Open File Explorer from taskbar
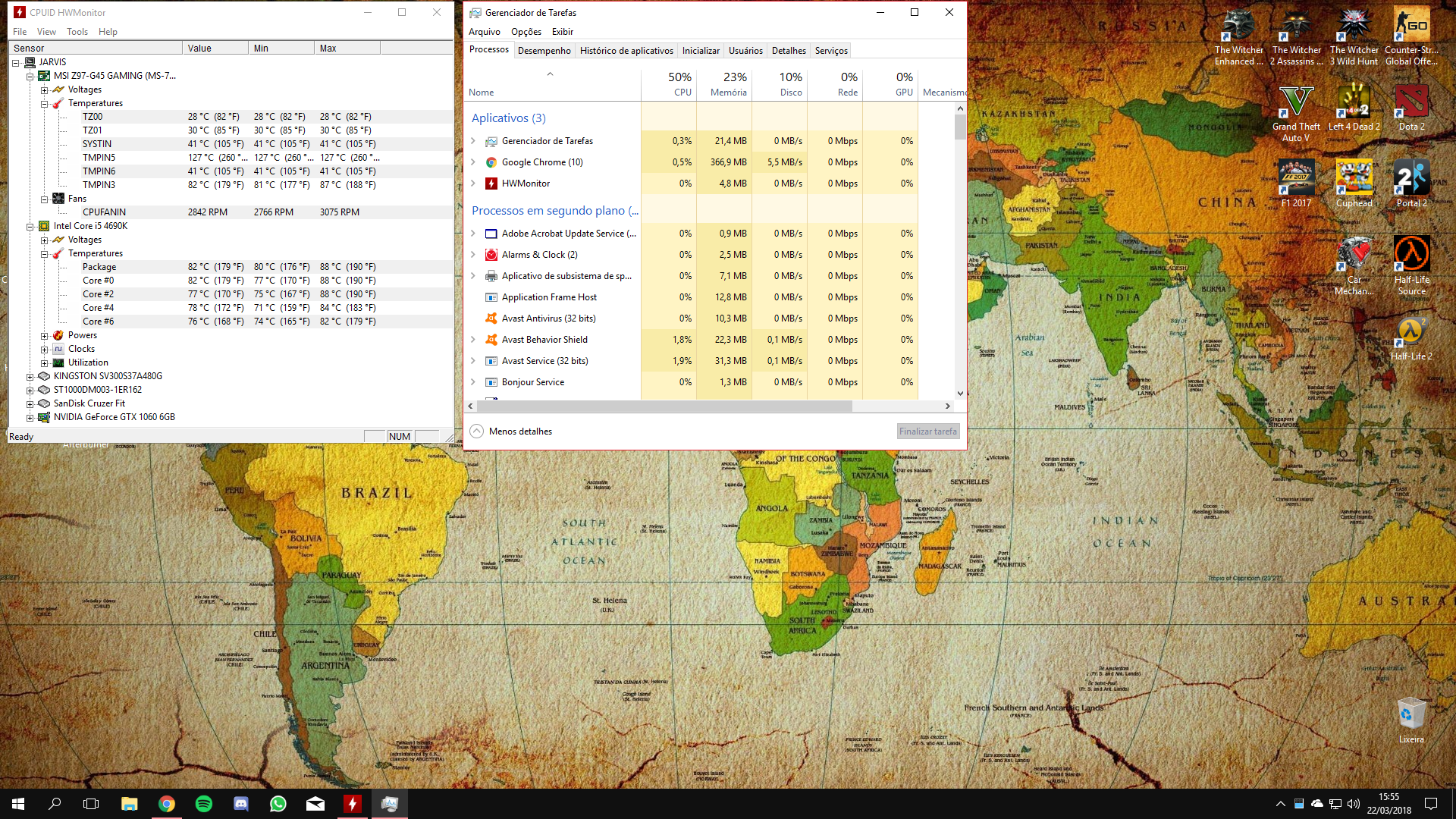 (129, 804)
